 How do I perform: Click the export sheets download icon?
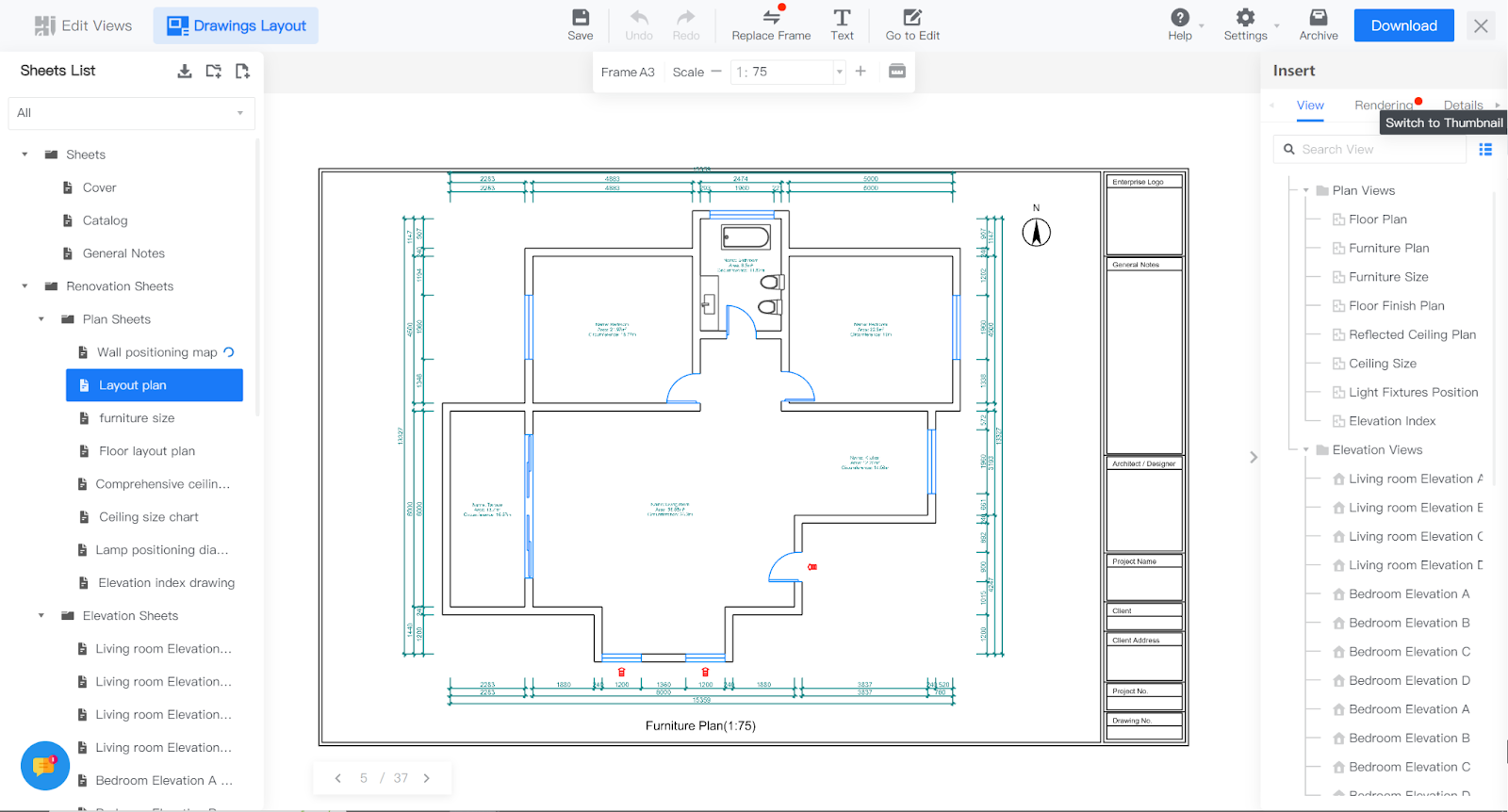[185, 71]
